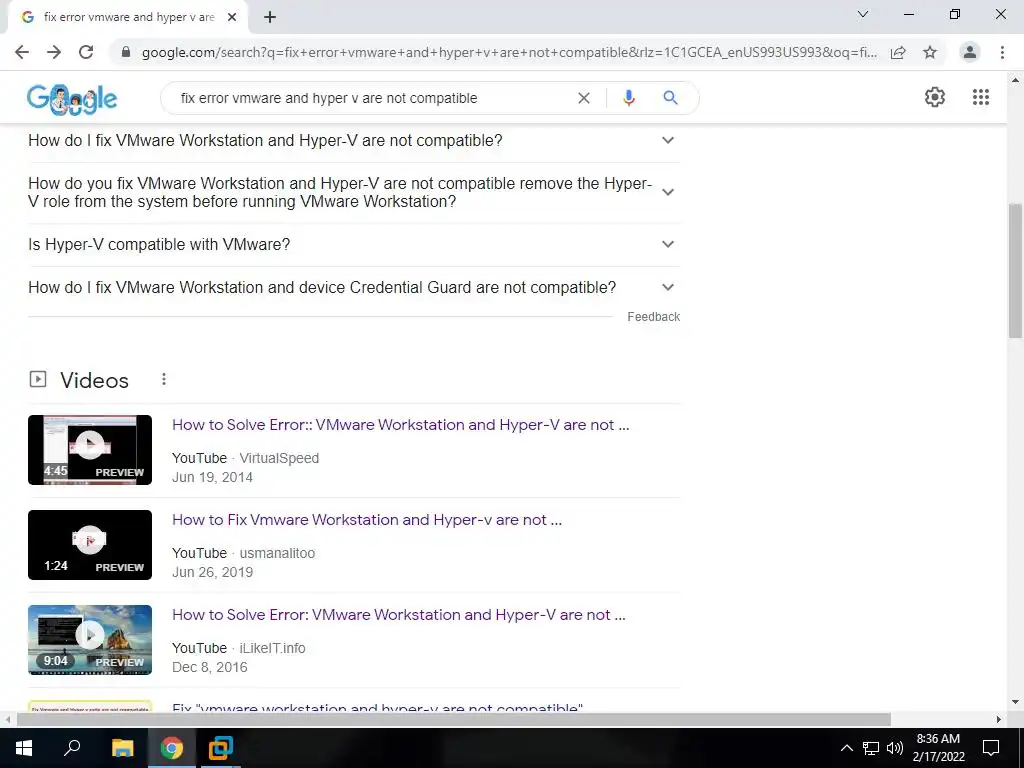Viewport: 1024px width, 768px height.
Task: Open Videos section three-dot options
Action: click(164, 379)
